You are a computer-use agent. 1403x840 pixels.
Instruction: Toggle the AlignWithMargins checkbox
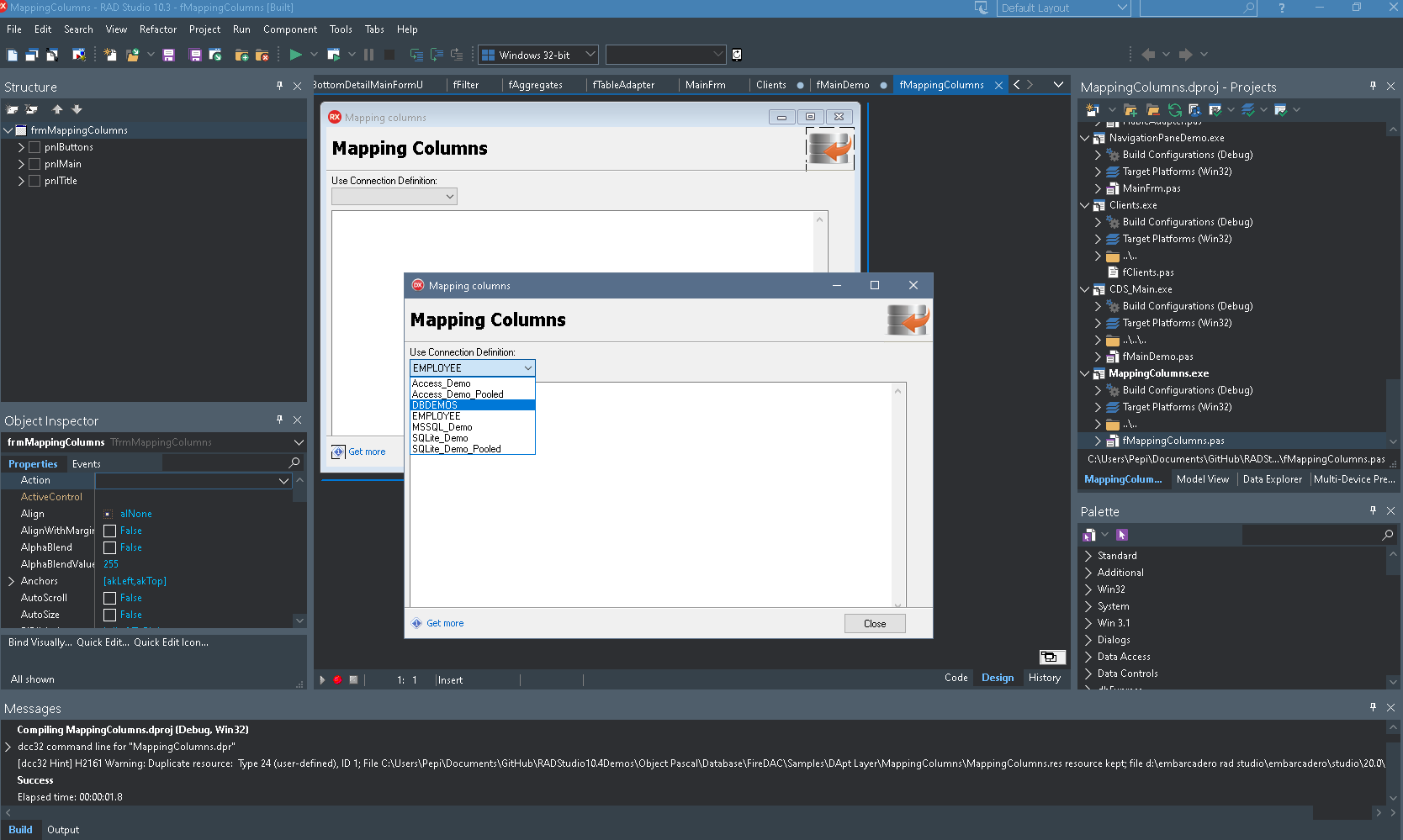pos(109,531)
